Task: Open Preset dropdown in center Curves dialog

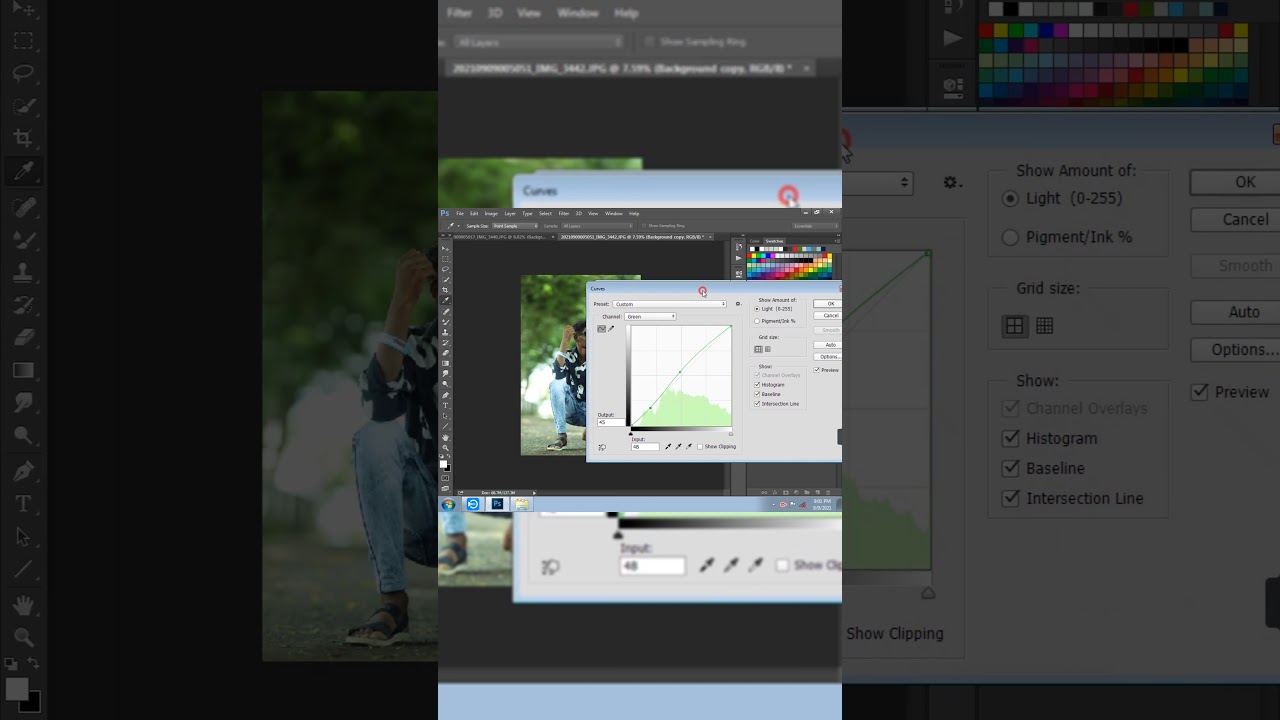Action: click(x=669, y=304)
